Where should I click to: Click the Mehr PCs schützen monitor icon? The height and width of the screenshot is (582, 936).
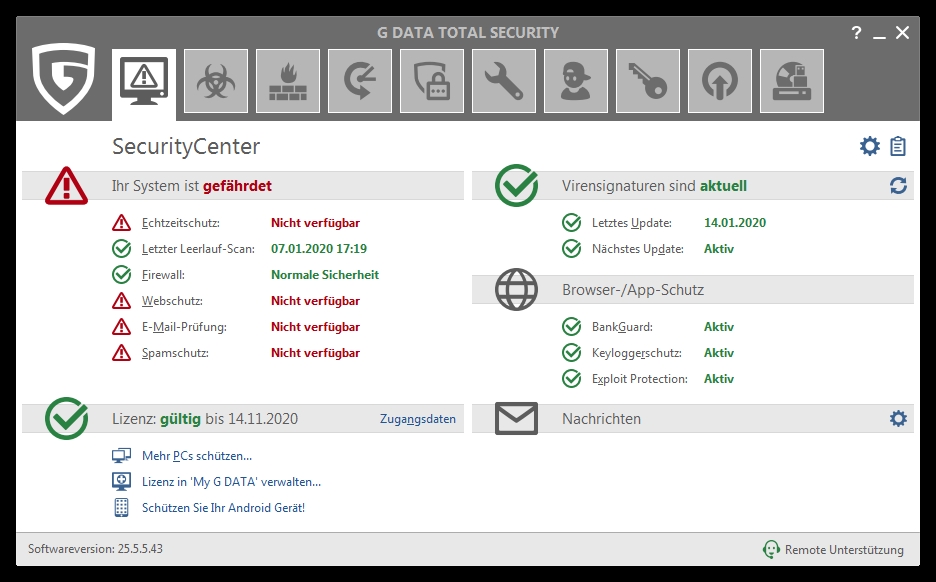pos(121,456)
